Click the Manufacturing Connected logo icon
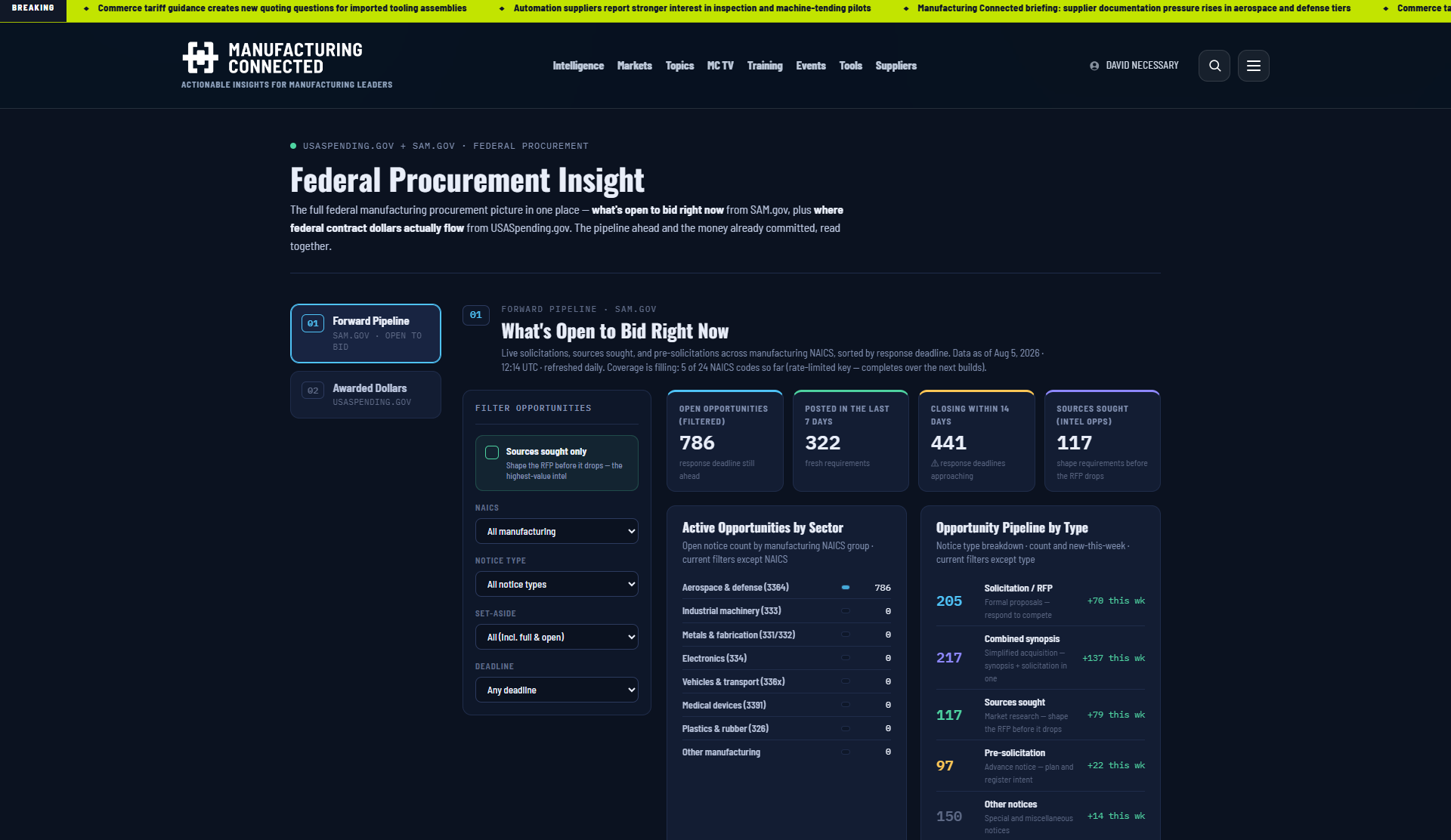The height and width of the screenshot is (840, 1451). [x=200, y=58]
